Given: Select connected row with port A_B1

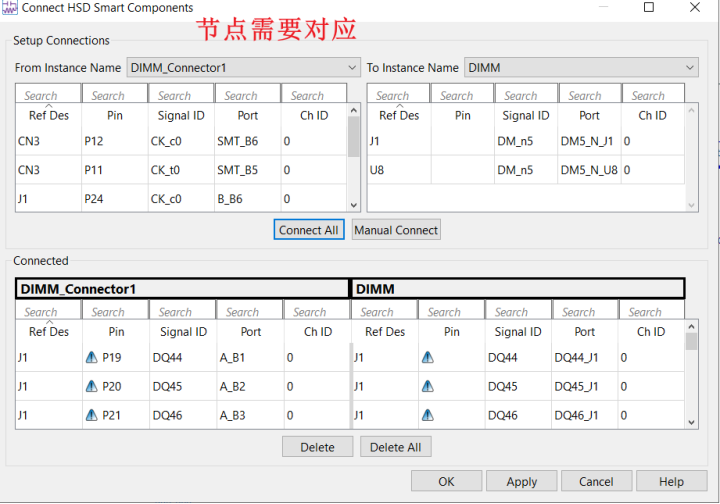Looking at the screenshot, I should (x=350, y=357).
